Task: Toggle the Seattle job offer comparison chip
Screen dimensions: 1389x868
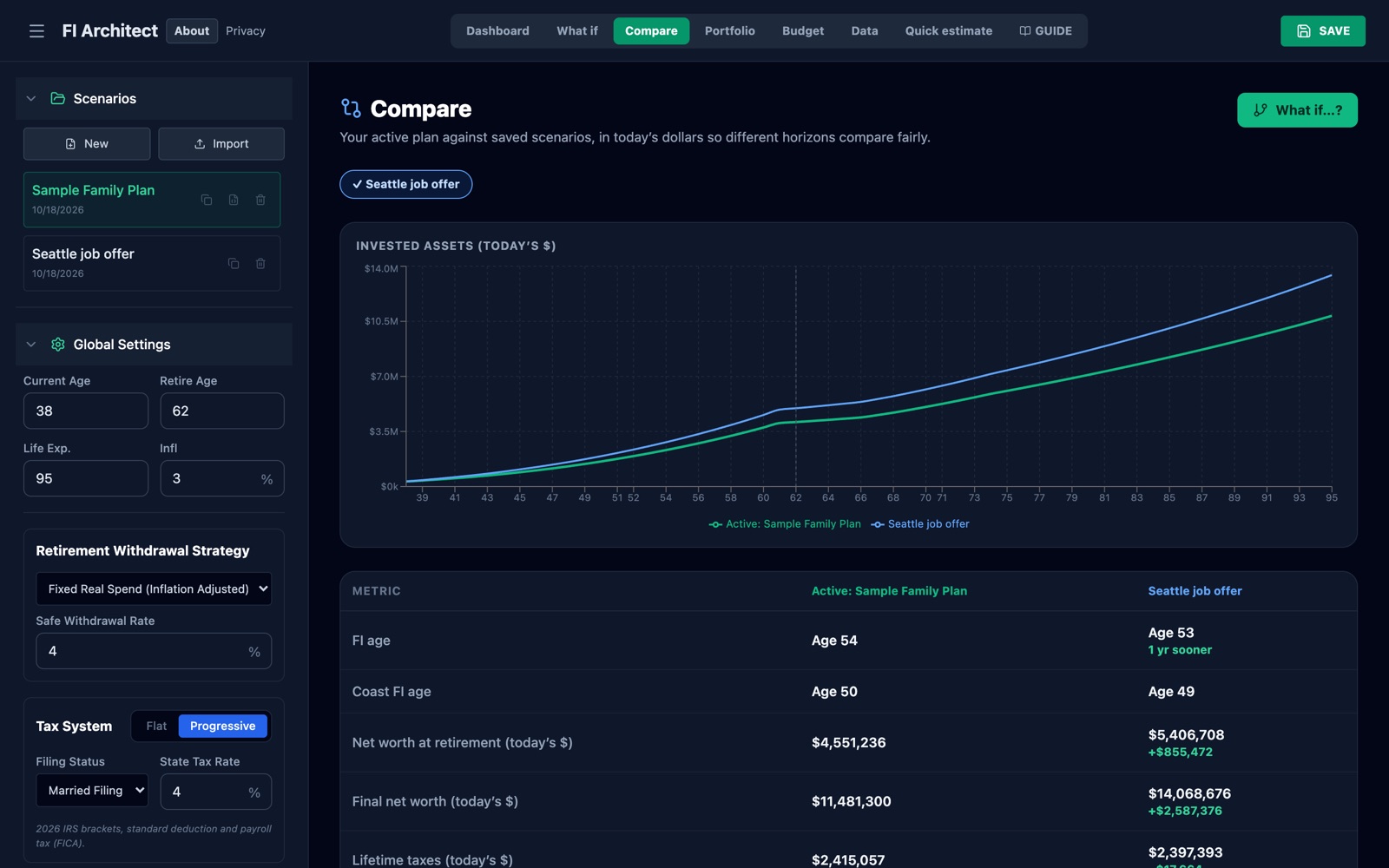Action: click(x=406, y=184)
